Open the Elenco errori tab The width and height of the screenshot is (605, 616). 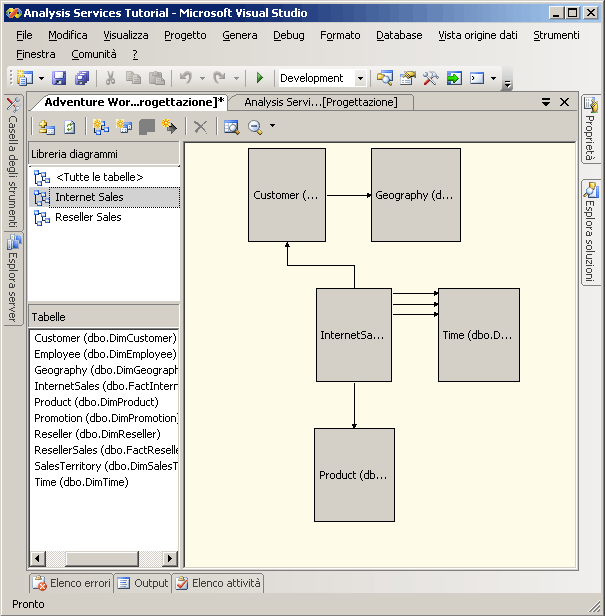pos(71,583)
